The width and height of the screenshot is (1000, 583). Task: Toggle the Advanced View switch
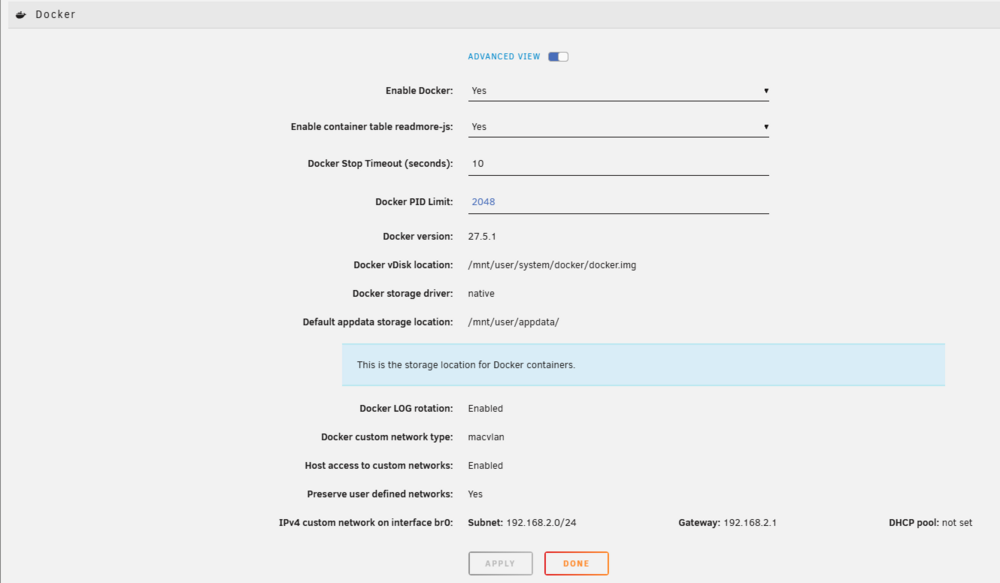(x=558, y=57)
